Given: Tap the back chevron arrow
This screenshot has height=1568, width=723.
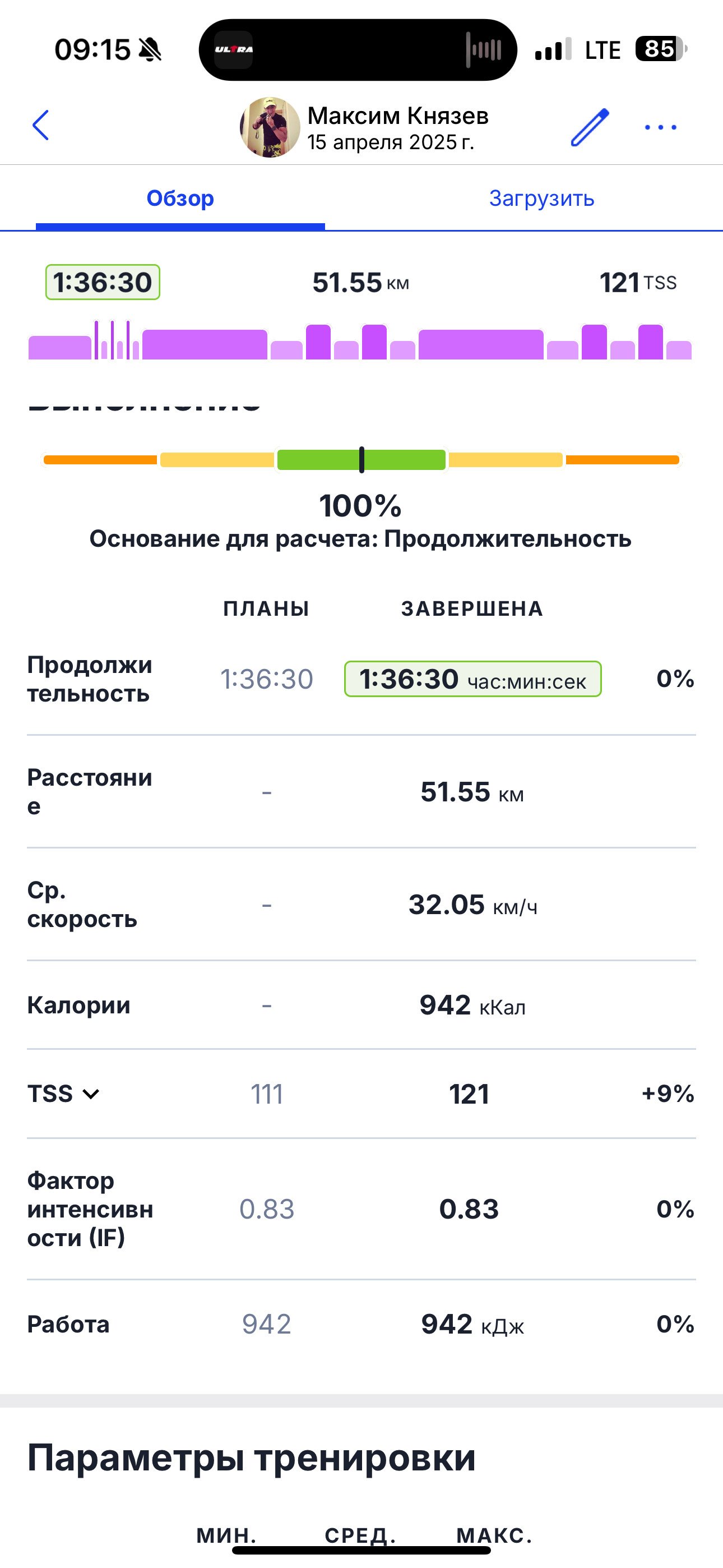Looking at the screenshot, I should (40, 126).
